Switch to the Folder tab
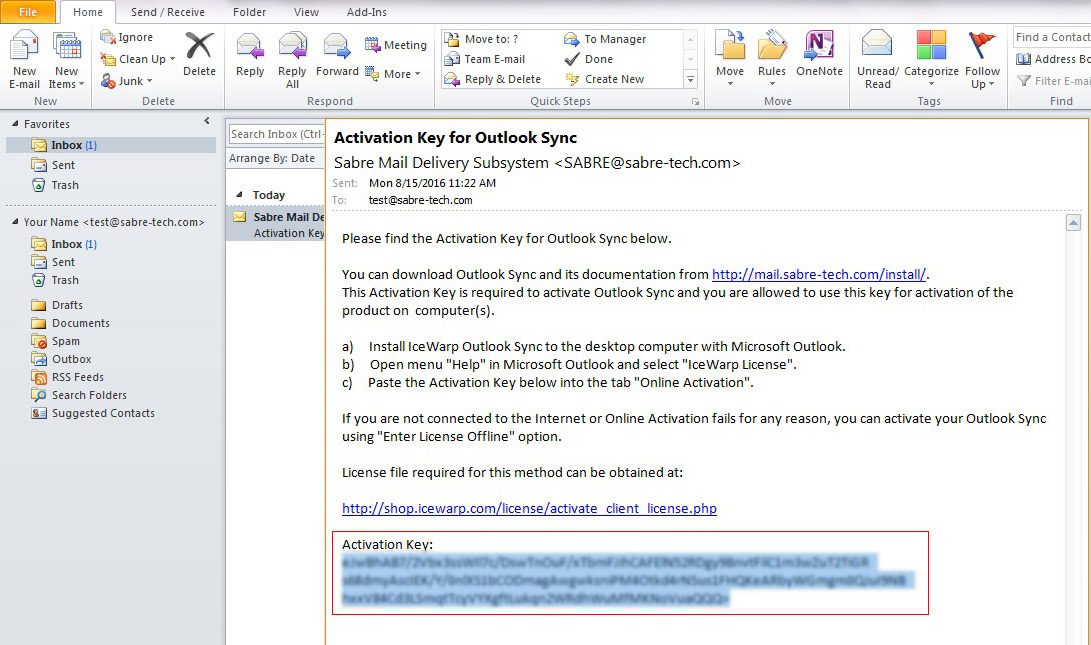 (x=249, y=12)
